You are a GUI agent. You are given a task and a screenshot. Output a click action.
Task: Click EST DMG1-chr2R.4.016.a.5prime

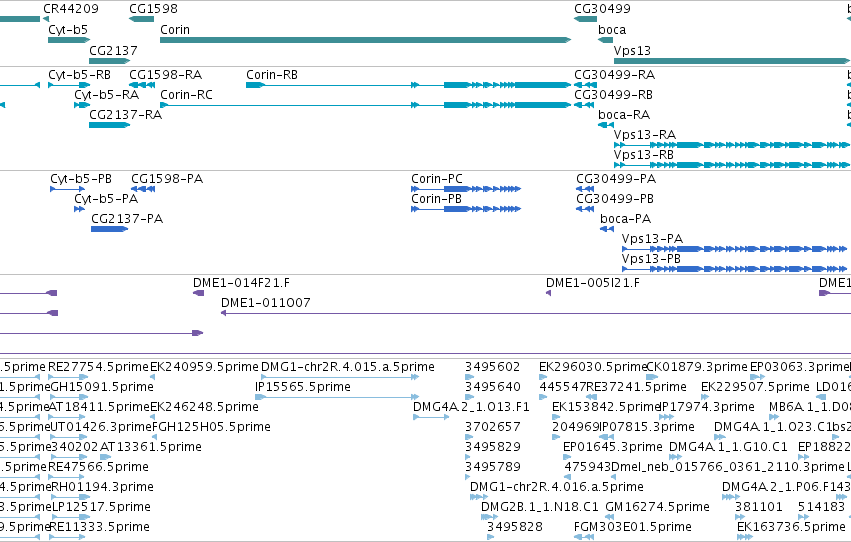click(x=479, y=497)
